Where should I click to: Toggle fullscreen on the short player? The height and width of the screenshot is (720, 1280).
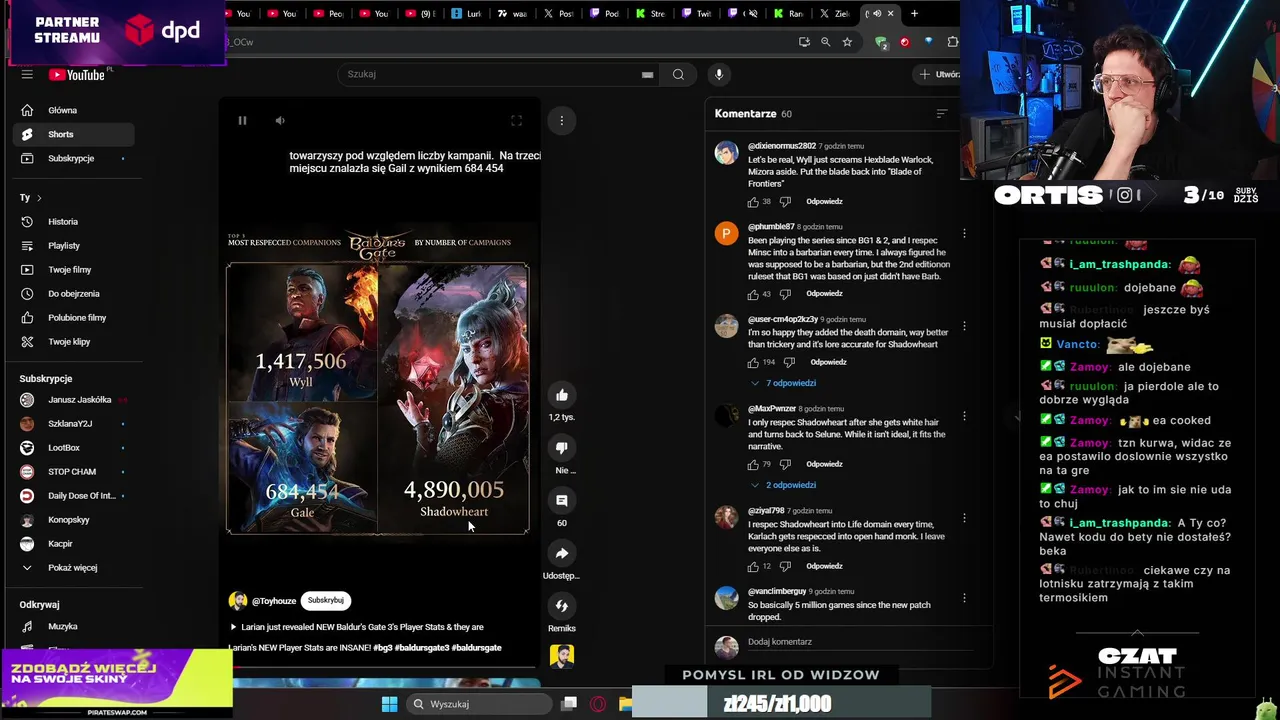[516, 121]
